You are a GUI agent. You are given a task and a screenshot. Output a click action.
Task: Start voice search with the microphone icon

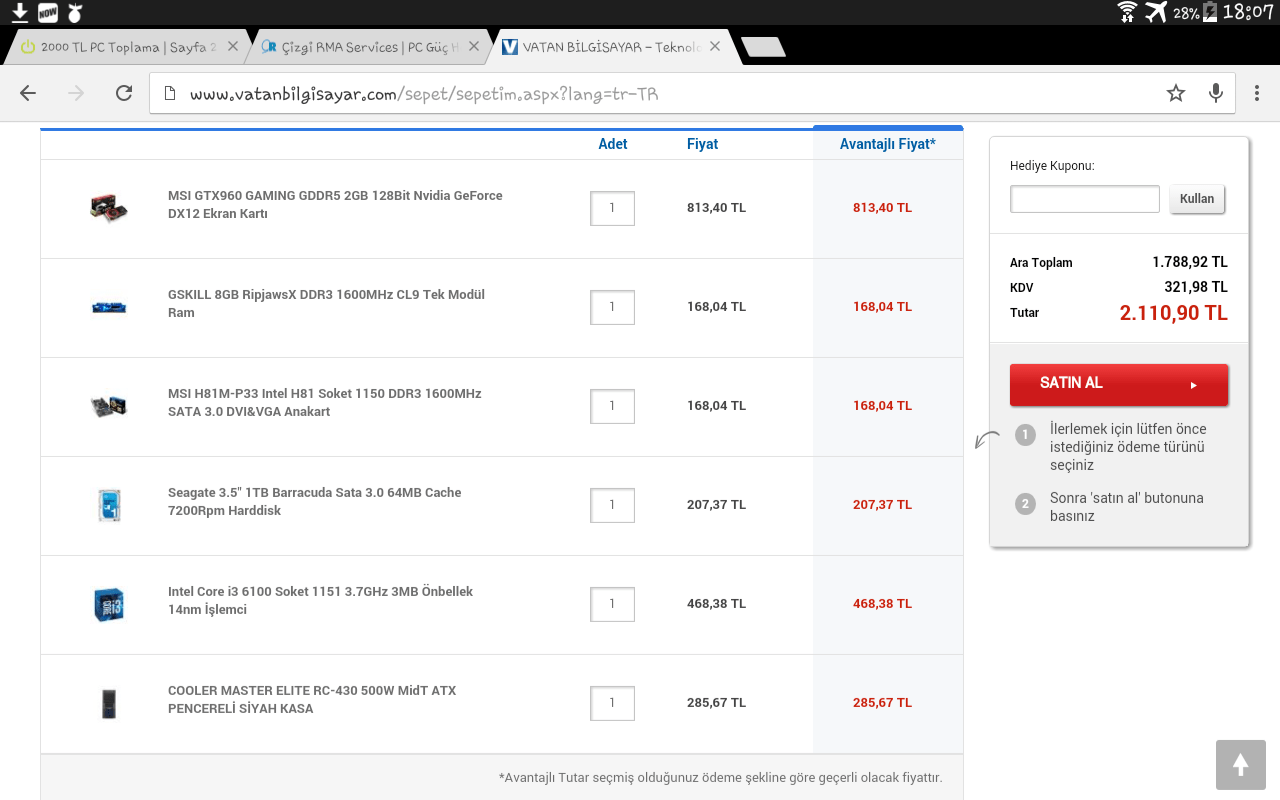1216,93
